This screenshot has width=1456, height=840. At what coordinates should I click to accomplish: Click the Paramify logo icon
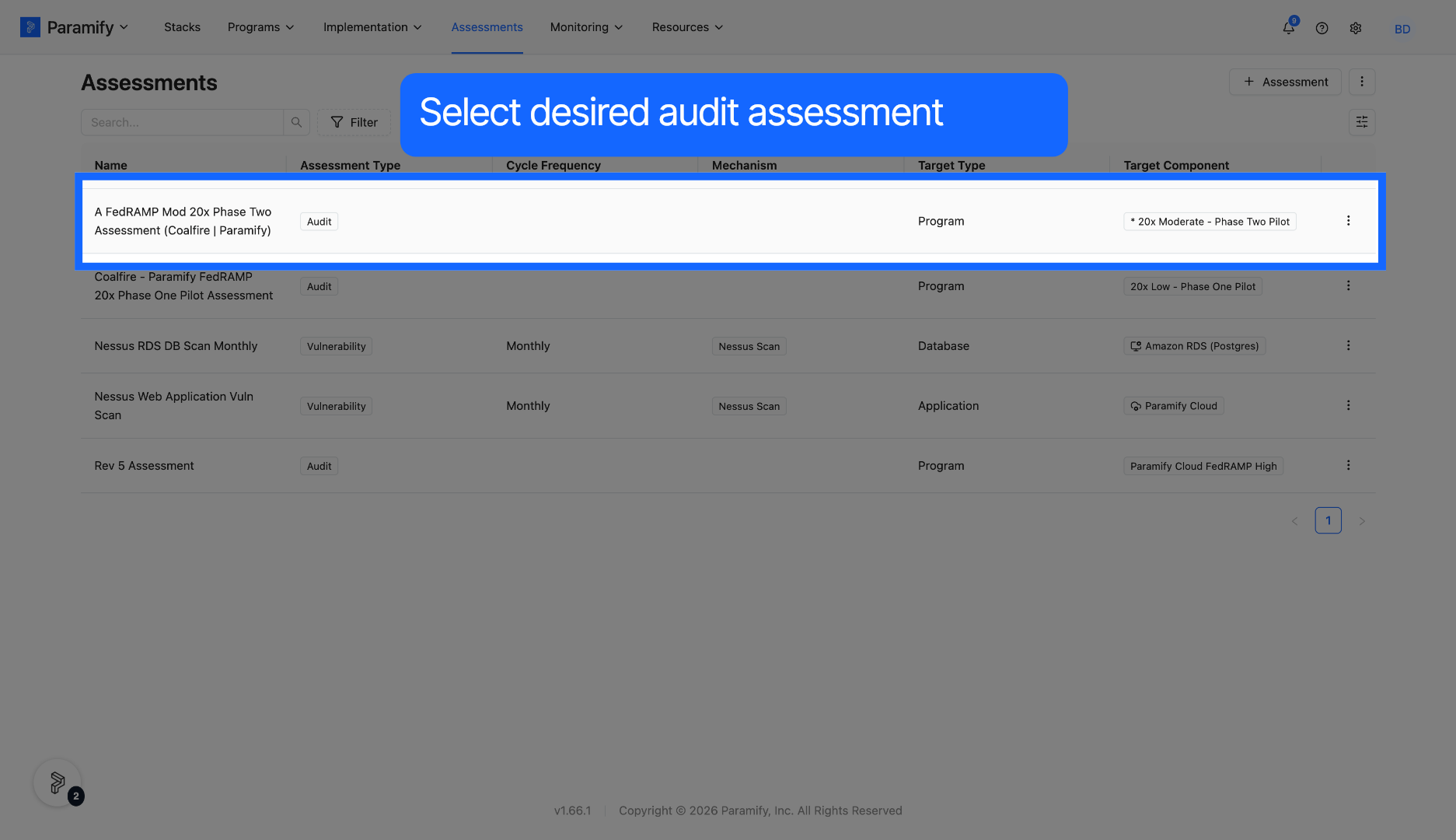(x=30, y=27)
